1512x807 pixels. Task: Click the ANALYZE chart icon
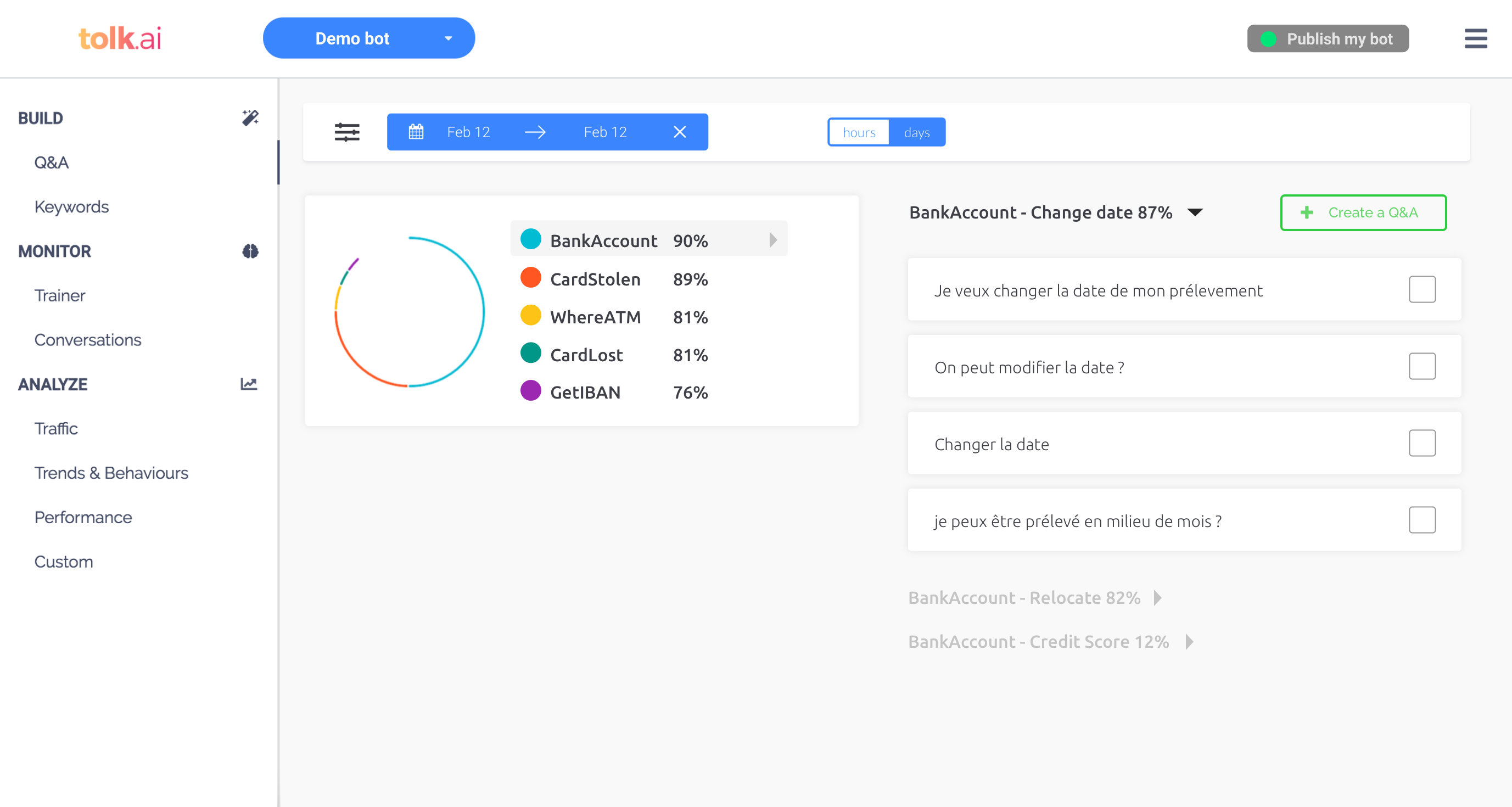pyautogui.click(x=249, y=384)
